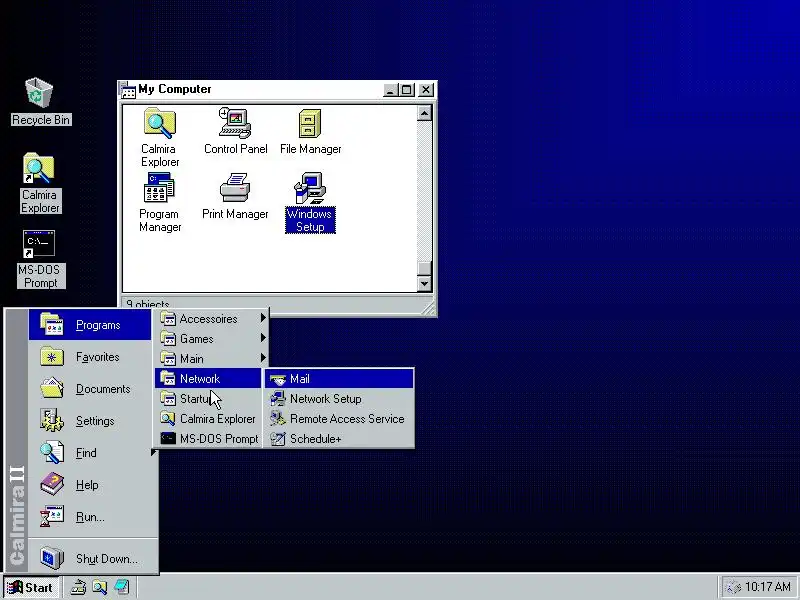Select Programs in the Start menu

[90, 325]
